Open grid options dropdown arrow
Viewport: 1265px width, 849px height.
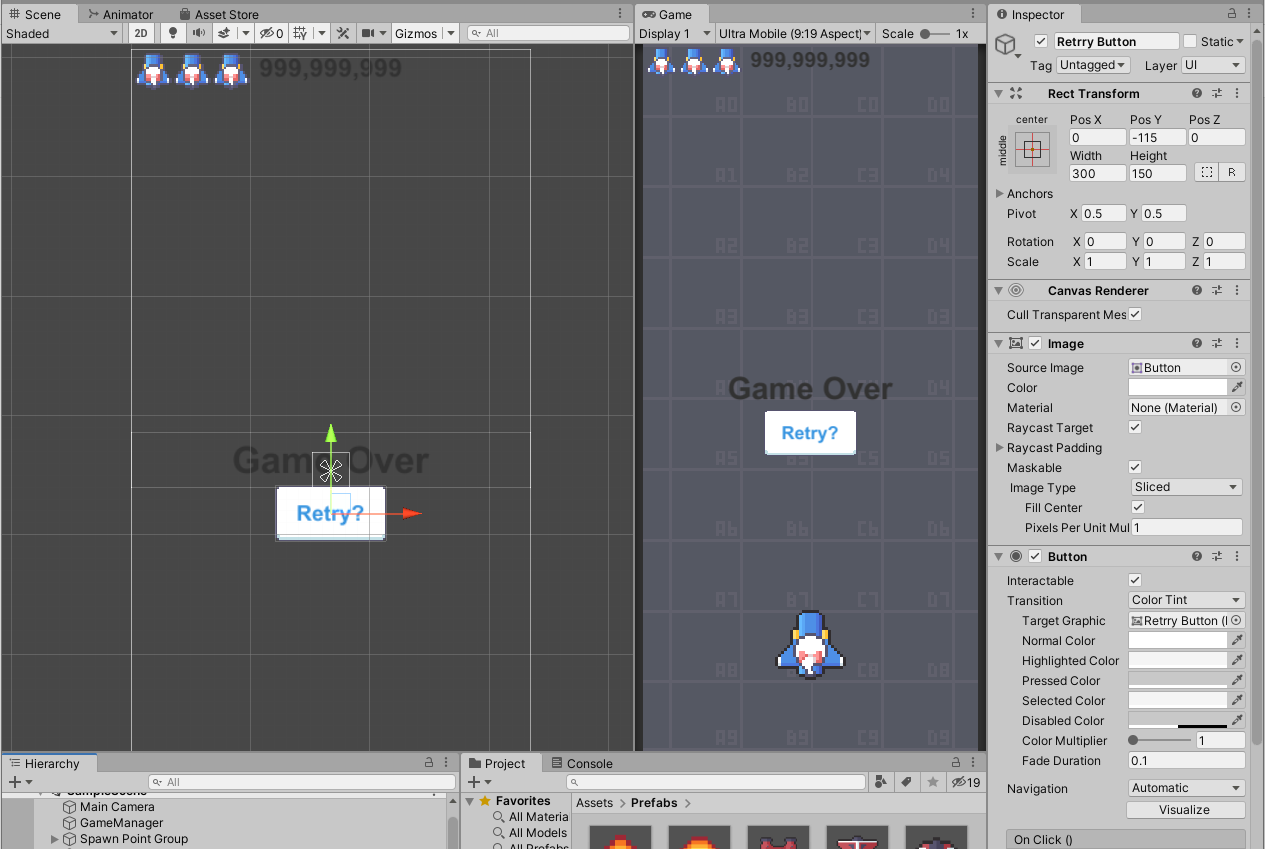pos(321,33)
